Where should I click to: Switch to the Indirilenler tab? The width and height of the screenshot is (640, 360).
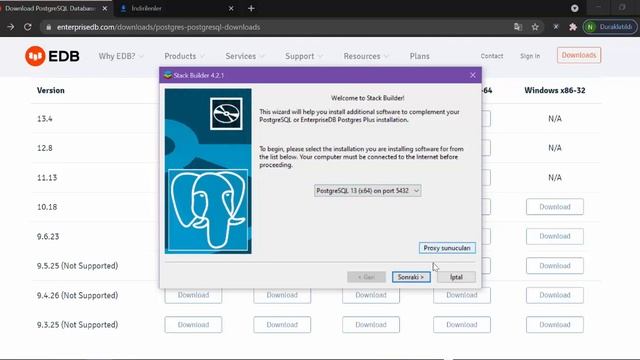coord(176,8)
